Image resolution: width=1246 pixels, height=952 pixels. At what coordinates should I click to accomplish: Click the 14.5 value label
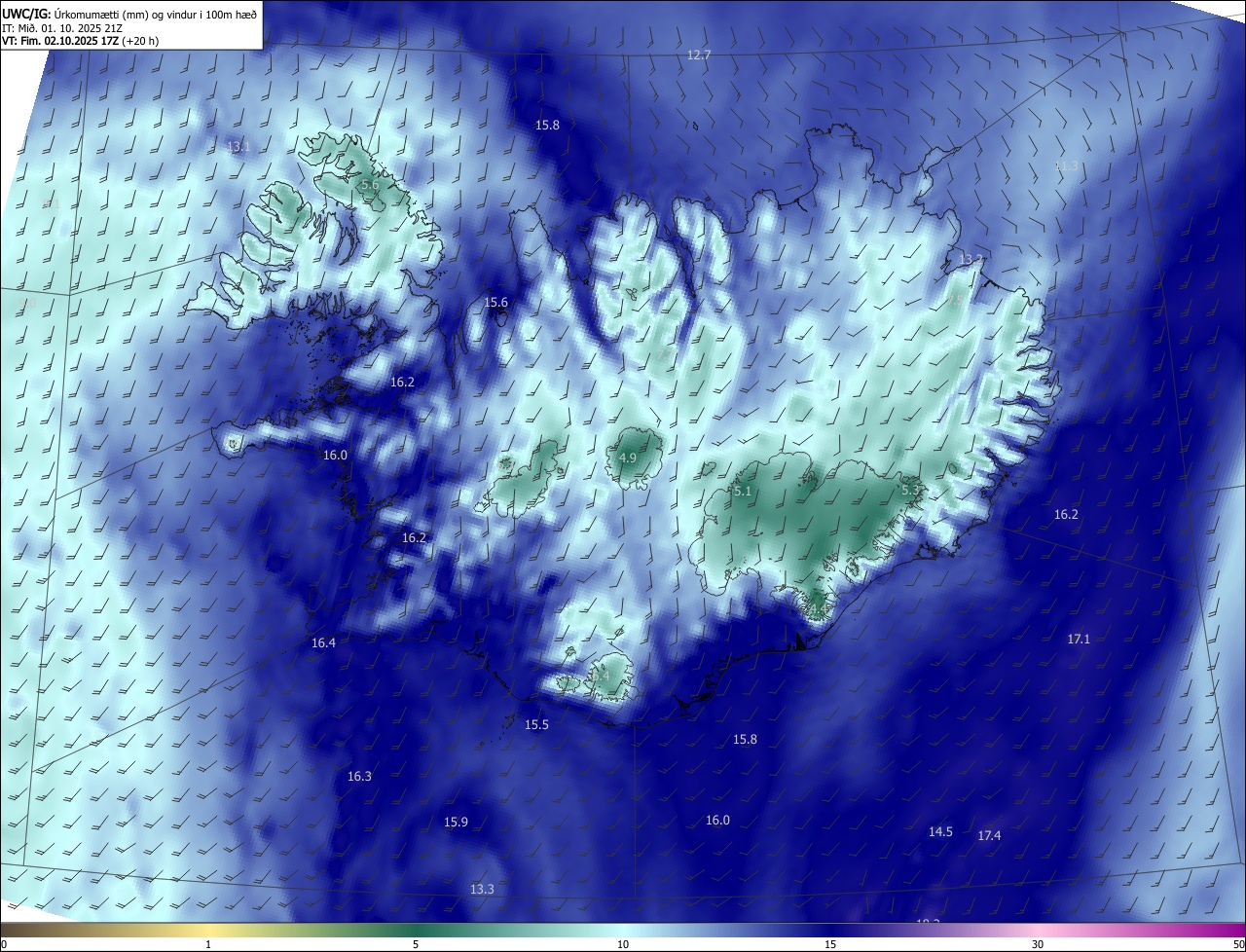(940, 832)
